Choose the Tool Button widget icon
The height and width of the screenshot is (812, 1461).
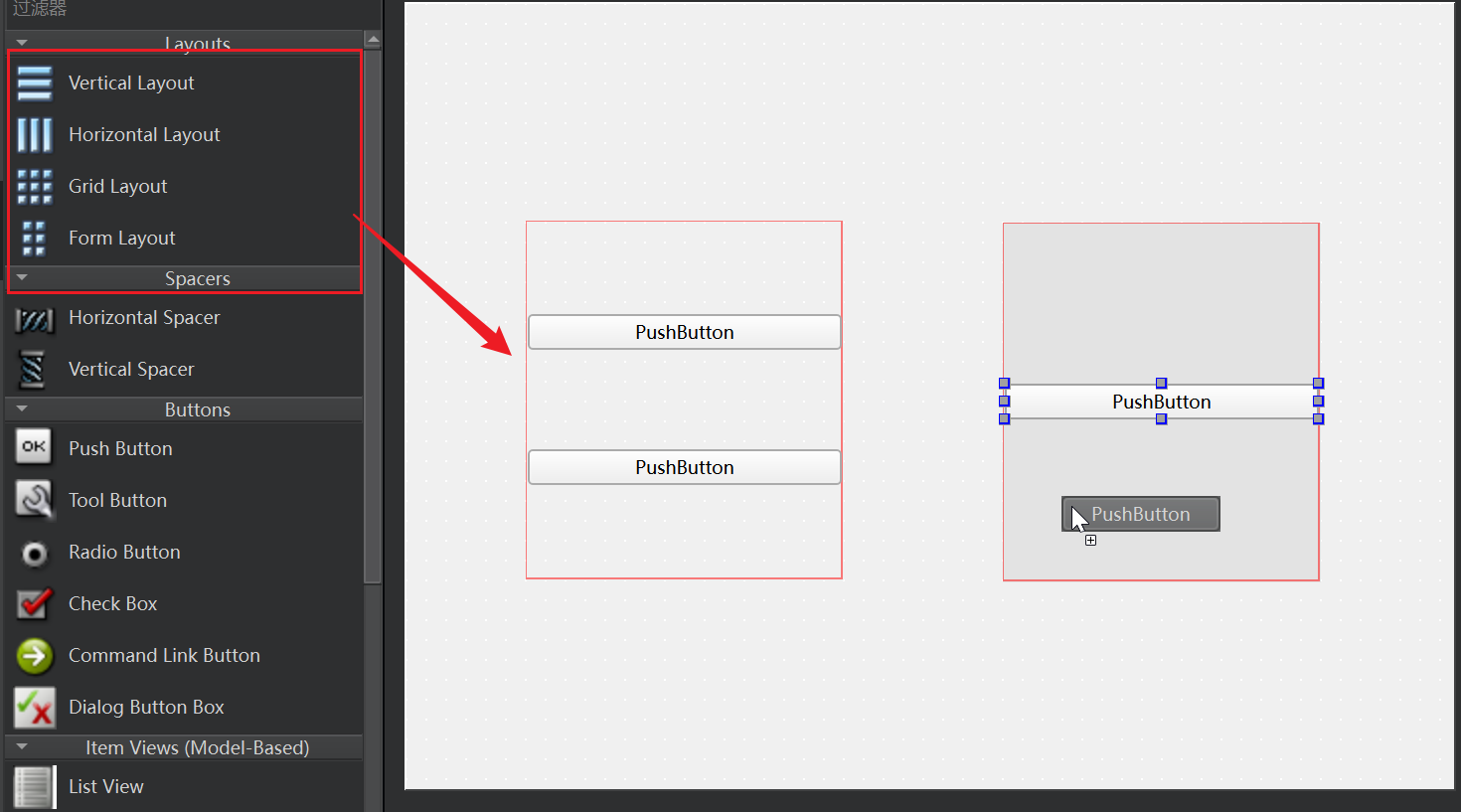coord(35,500)
